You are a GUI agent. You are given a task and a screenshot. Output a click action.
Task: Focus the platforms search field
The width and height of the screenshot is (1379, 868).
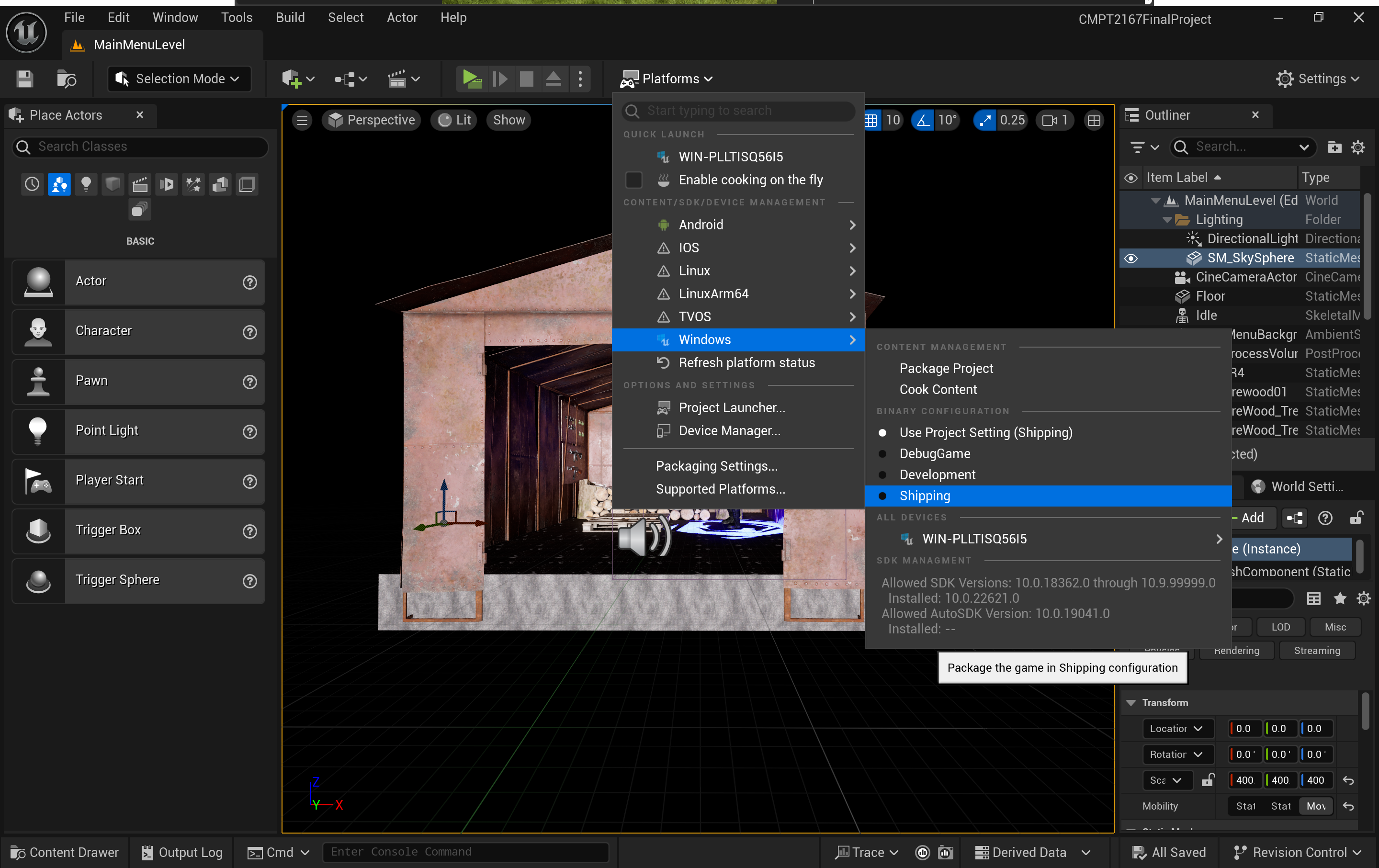point(738,111)
